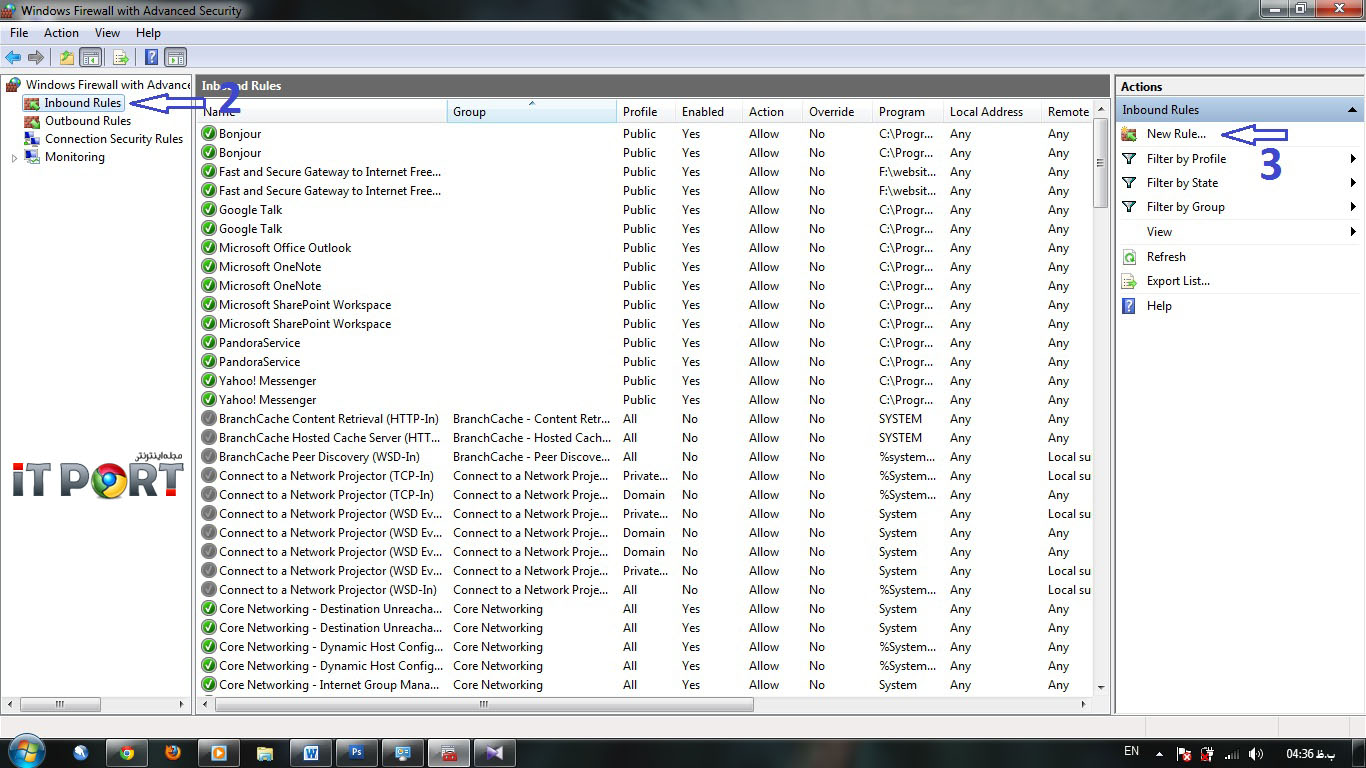The height and width of the screenshot is (768, 1366).
Task: Click the Export List toolbar icon
Action: [121, 57]
